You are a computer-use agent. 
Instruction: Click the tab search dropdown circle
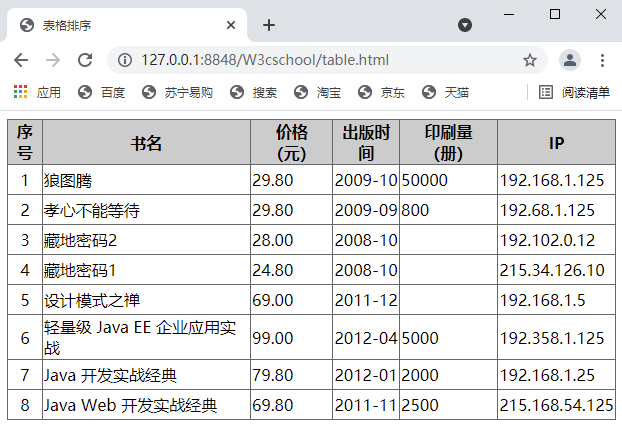coord(465,25)
